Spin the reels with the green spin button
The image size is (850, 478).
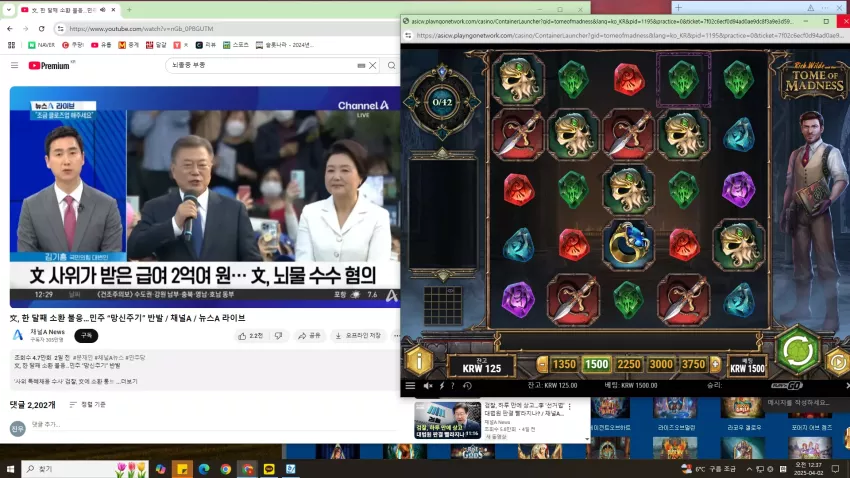(x=797, y=351)
